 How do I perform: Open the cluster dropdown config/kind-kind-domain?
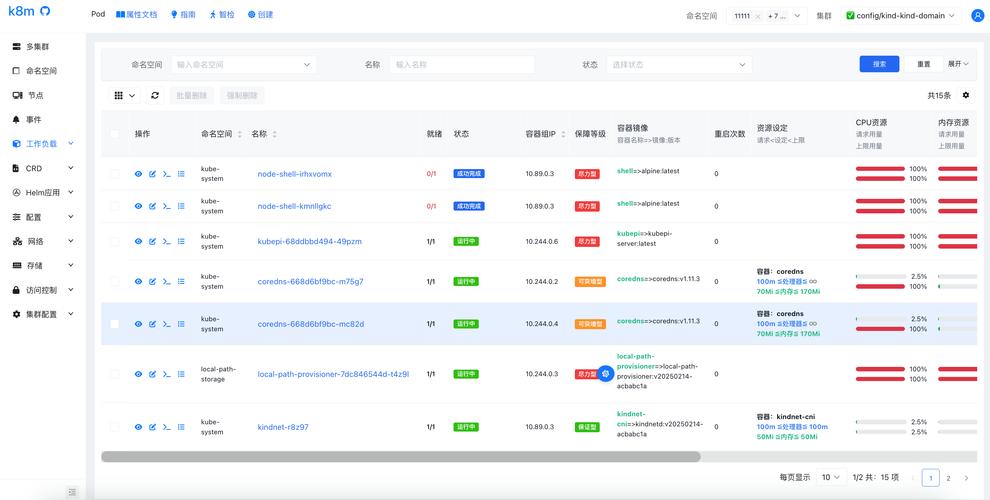coord(900,16)
